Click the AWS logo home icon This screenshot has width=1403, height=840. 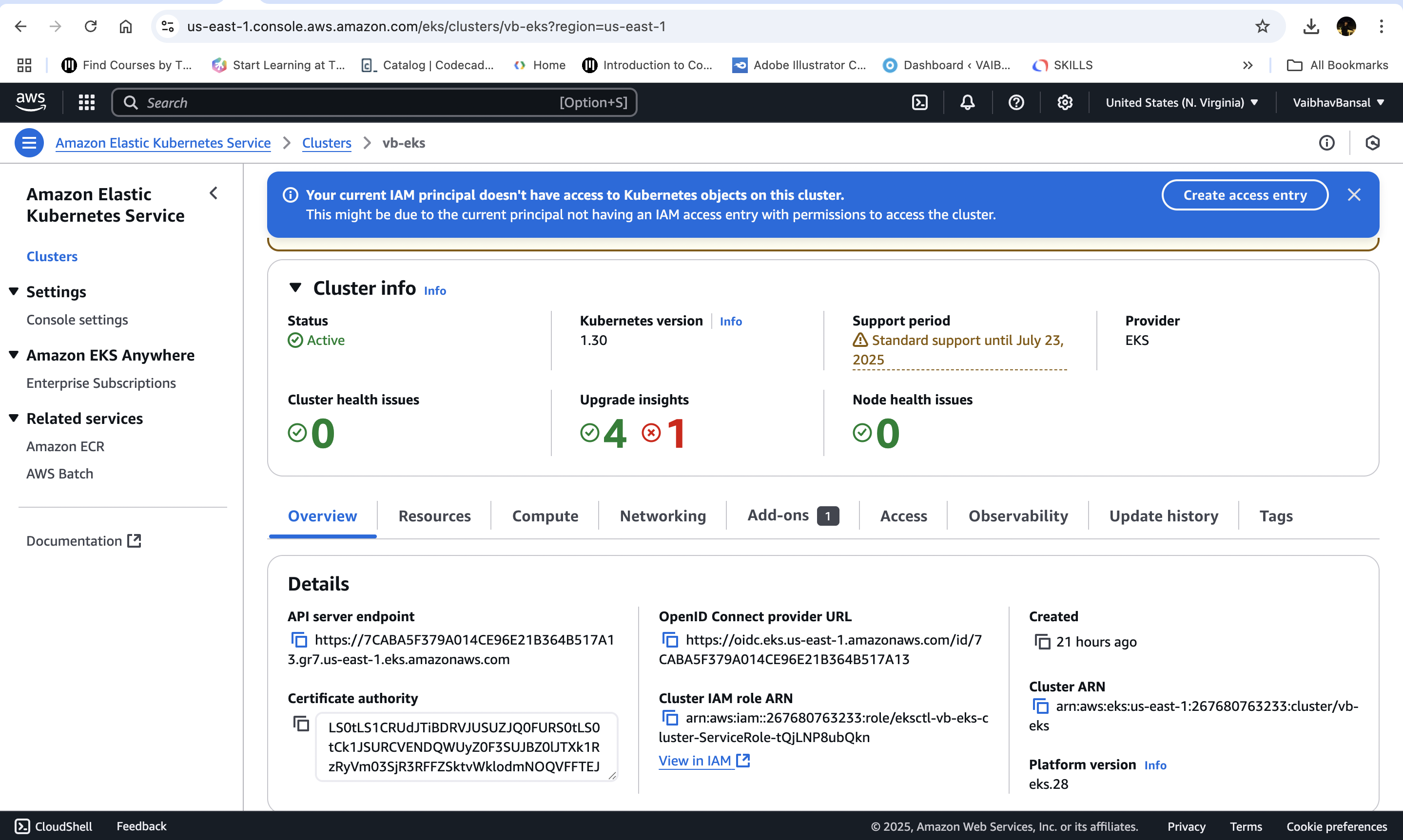31,102
